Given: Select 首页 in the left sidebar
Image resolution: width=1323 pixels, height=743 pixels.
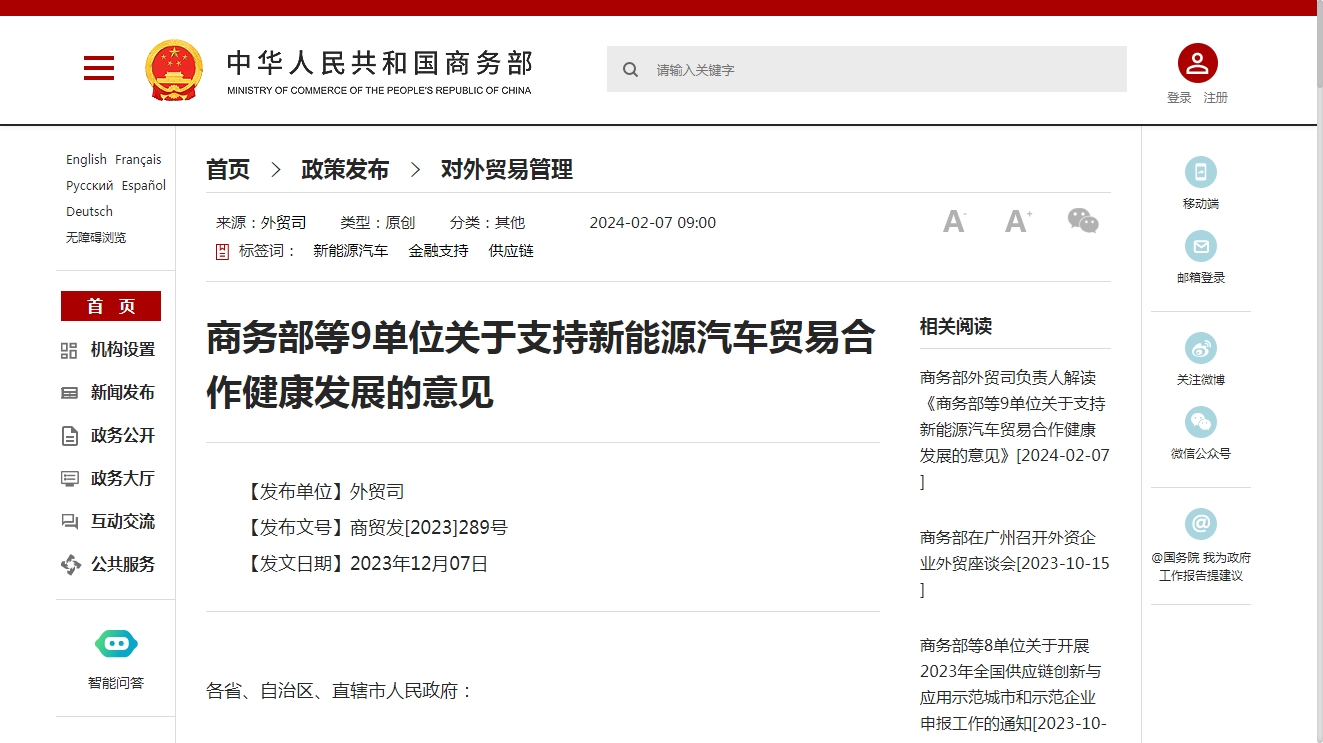Looking at the screenshot, I should coord(111,306).
